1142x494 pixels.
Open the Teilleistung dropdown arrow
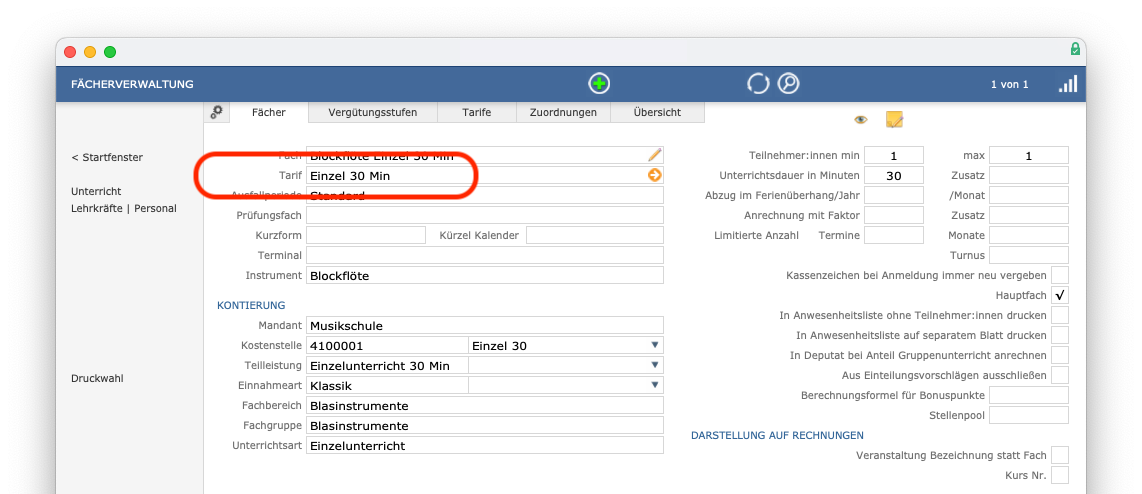(654, 365)
